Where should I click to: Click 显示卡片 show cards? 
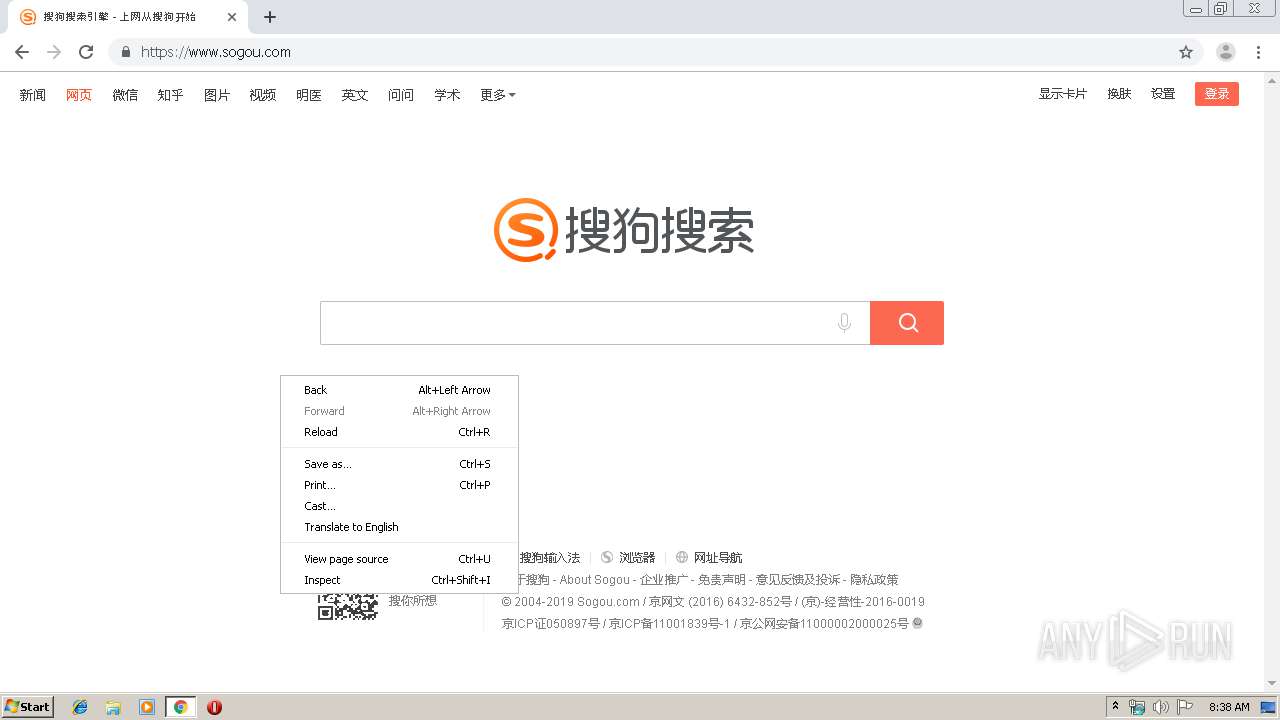1063,94
